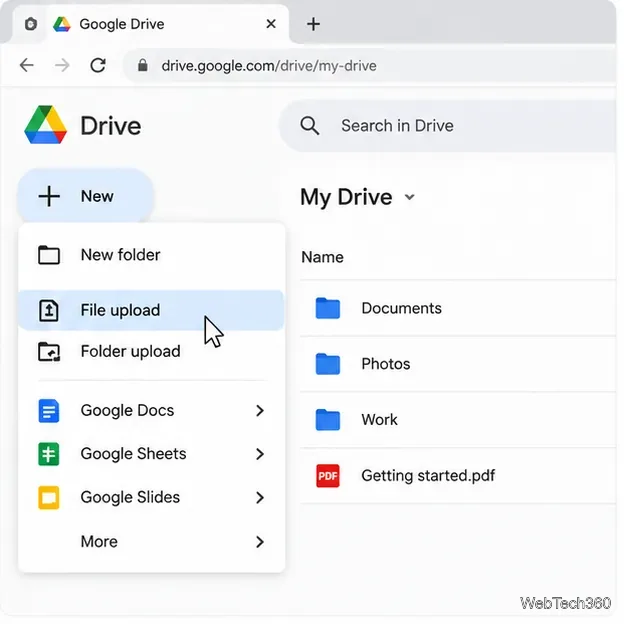Select Google Sheets menu entry
The image size is (624, 624).
151,454
